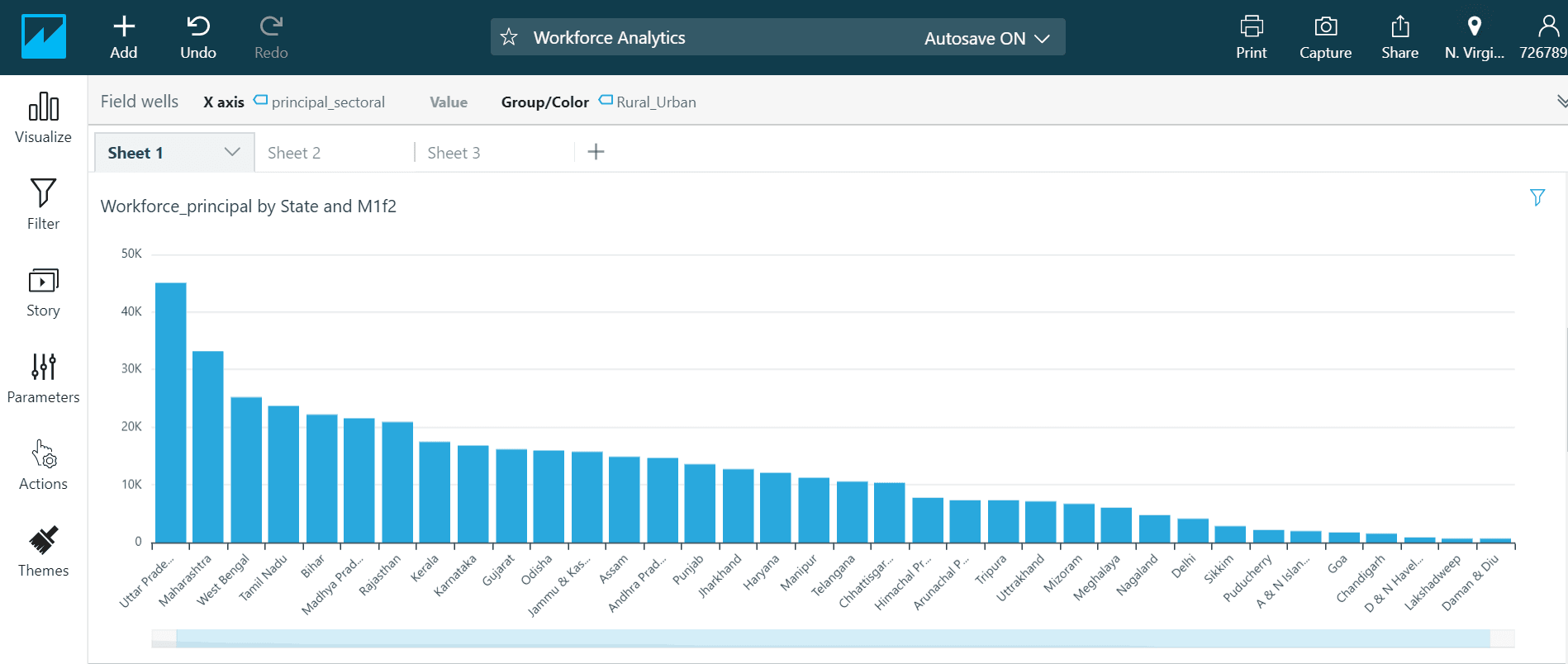Open the Parameters pane
This screenshot has width=1568, height=664.
tap(44, 379)
